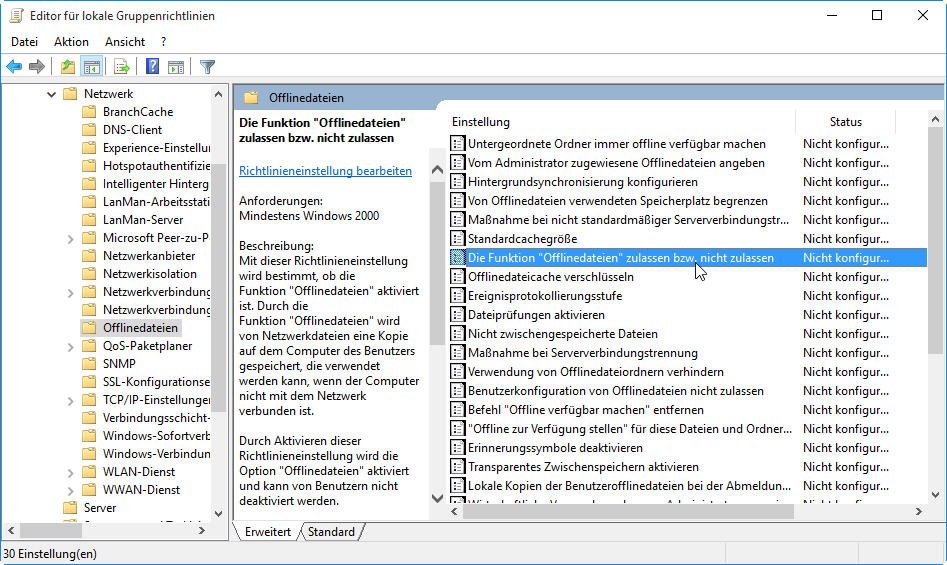Click the policy icon beside Ereignisprotokollierungsstufe
The width and height of the screenshot is (947, 565).
458,296
